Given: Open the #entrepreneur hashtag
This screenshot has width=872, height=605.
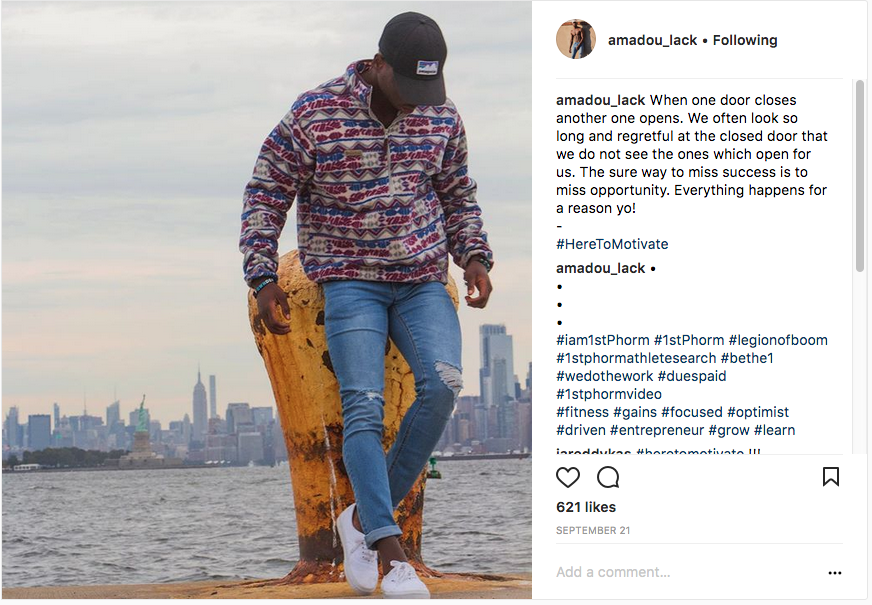Looking at the screenshot, I should pos(657,430).
